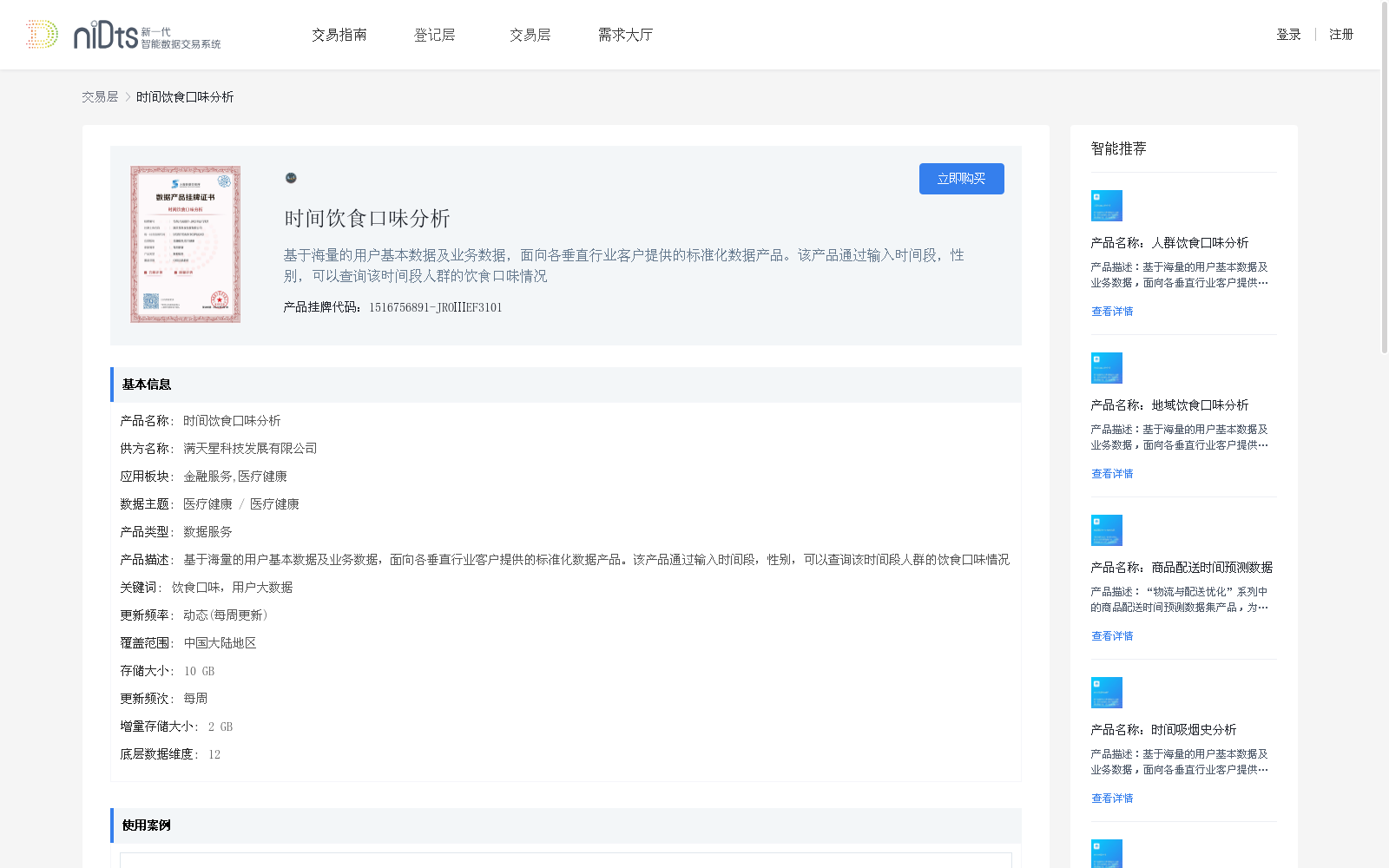
Task: Click the breadcrumb chevron separator after 交易层
Action: click(x=128, y=97)
